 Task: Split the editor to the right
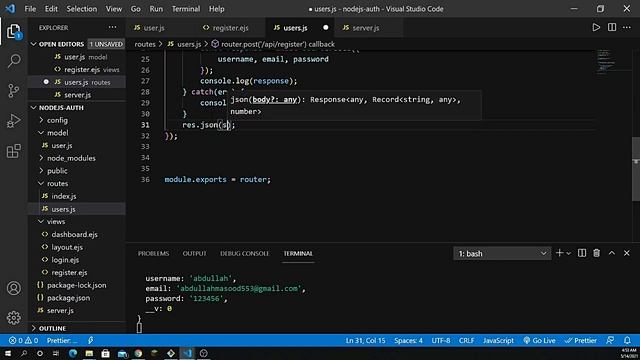(612, 27)
